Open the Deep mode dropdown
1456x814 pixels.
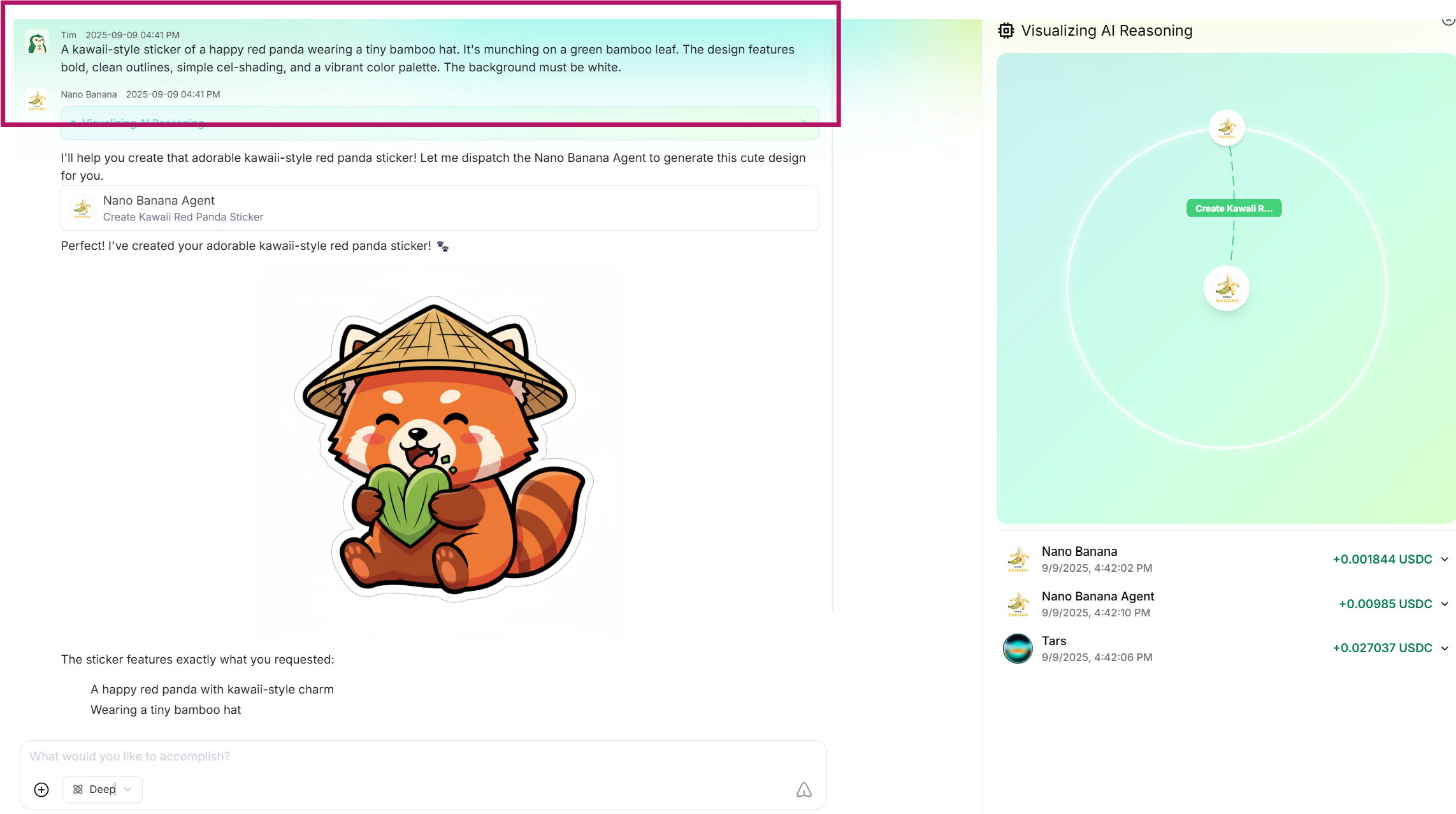tap(103, 790)
